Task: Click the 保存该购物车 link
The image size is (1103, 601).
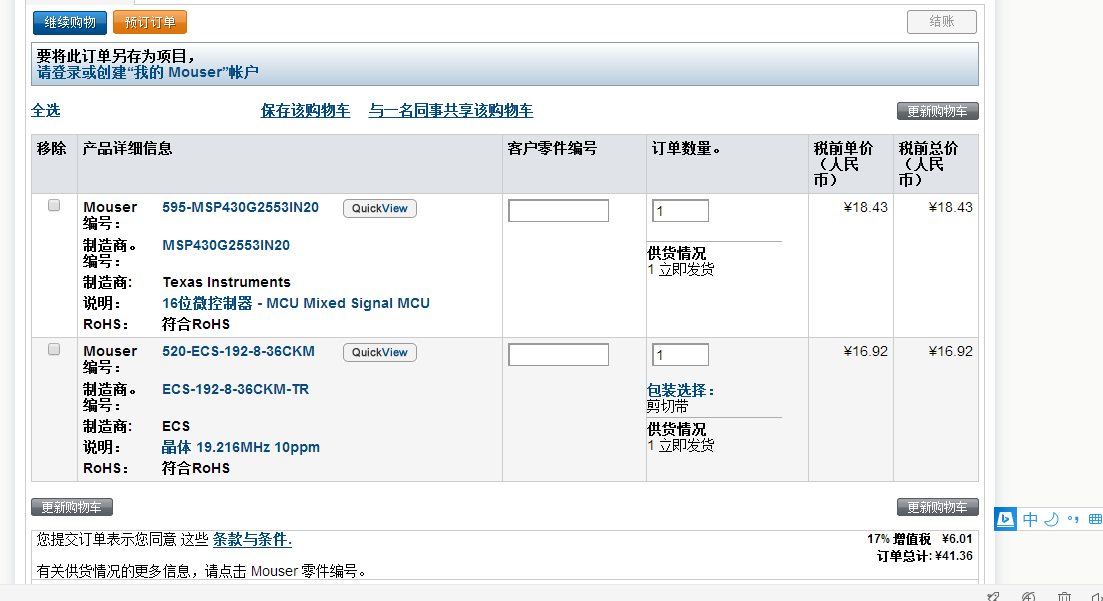Action: 305,110
